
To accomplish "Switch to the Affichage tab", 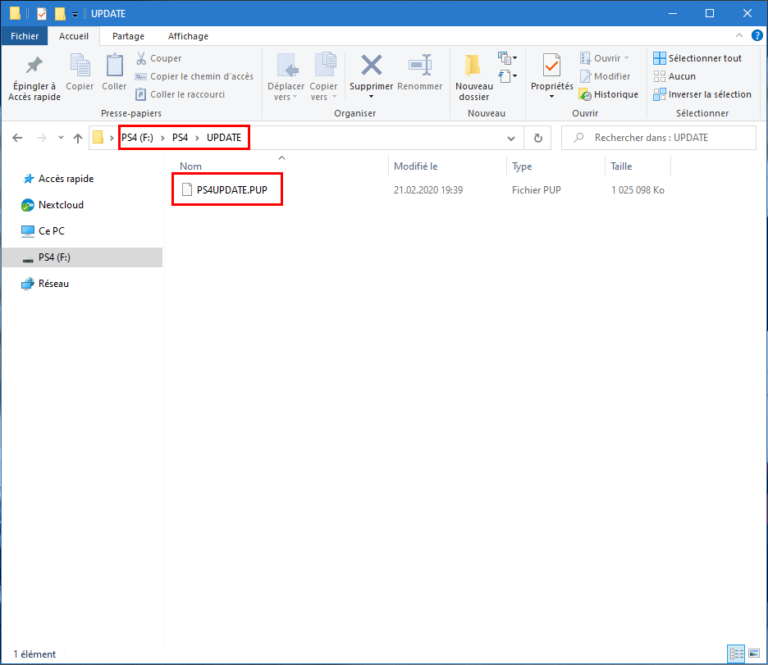I will point(188,36).
